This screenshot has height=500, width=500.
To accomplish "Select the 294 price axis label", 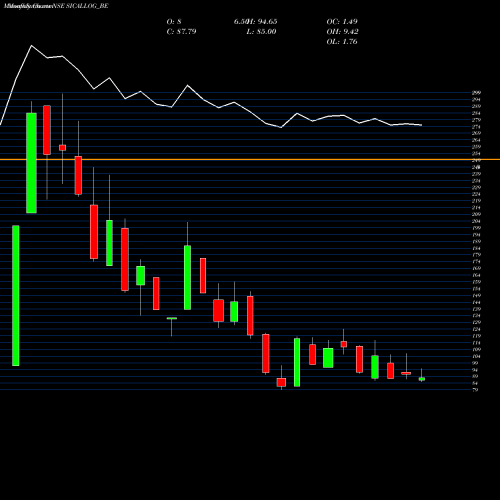I will pos(476,99).
